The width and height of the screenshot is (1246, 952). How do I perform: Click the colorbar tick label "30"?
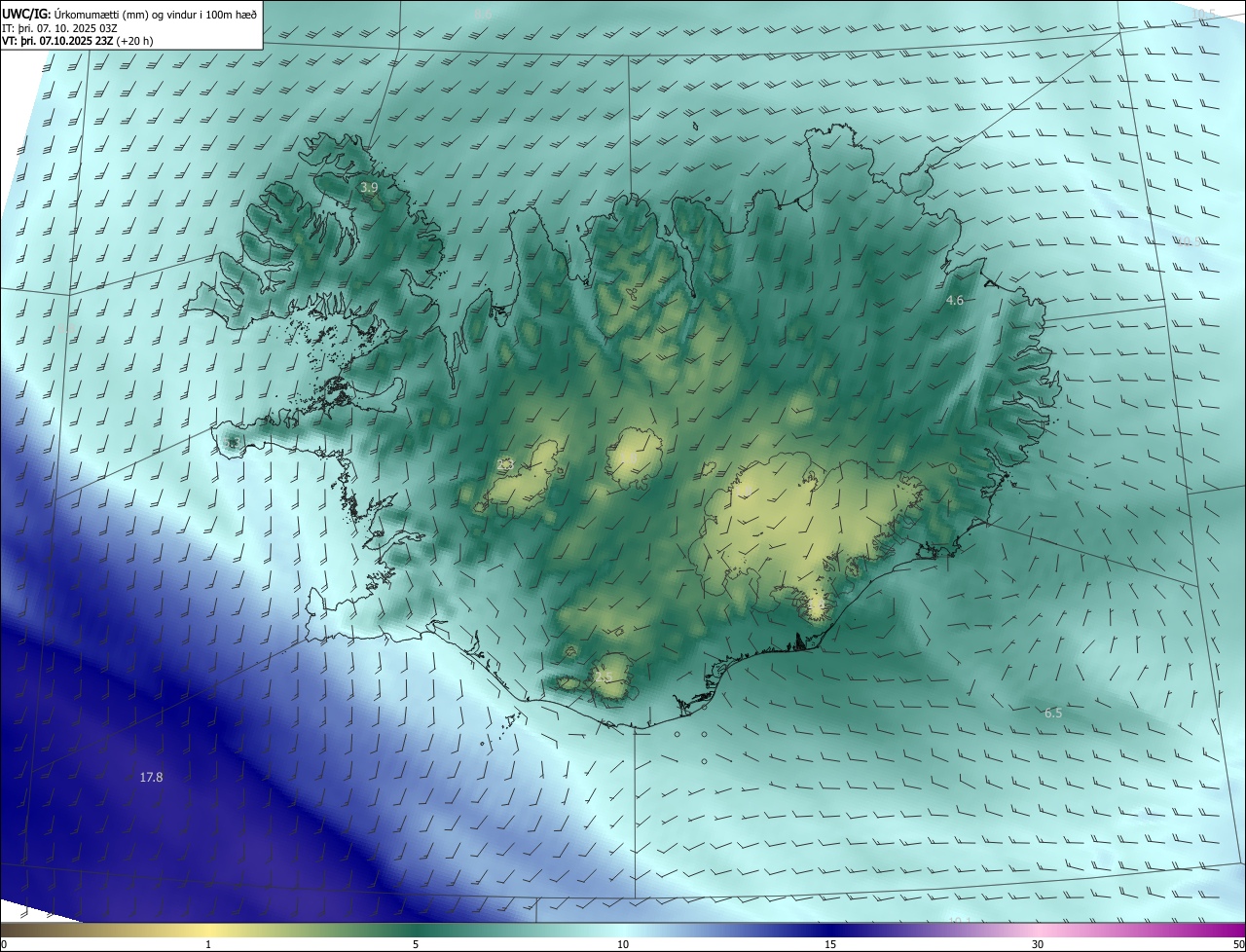coord(1038,944)
